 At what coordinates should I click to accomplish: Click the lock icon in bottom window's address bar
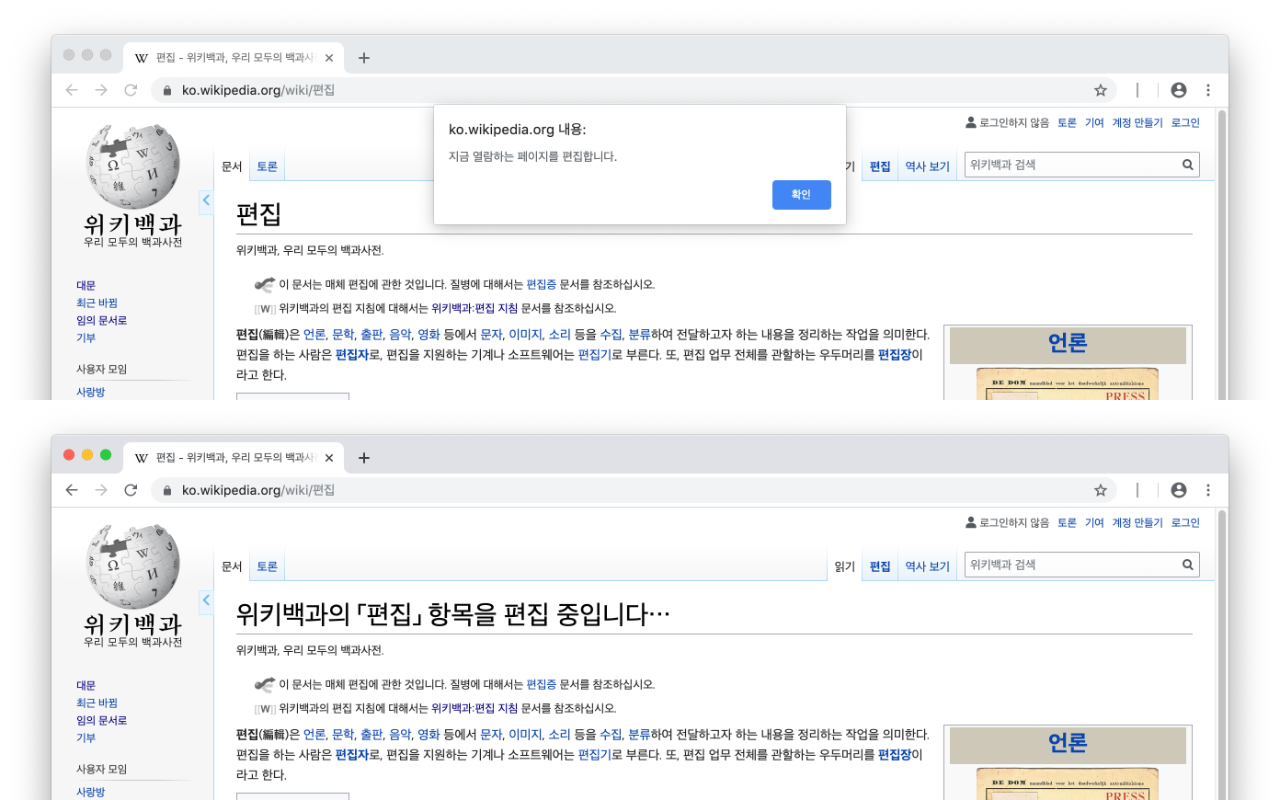166,490
